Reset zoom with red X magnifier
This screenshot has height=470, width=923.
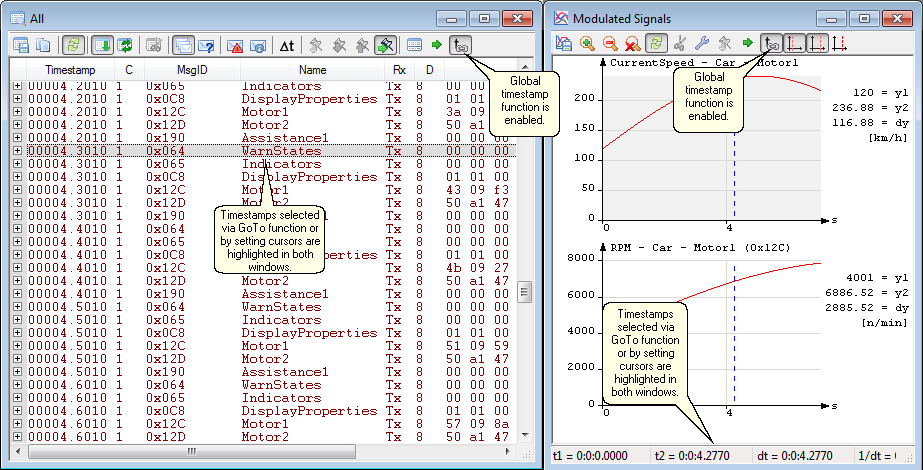632,43
